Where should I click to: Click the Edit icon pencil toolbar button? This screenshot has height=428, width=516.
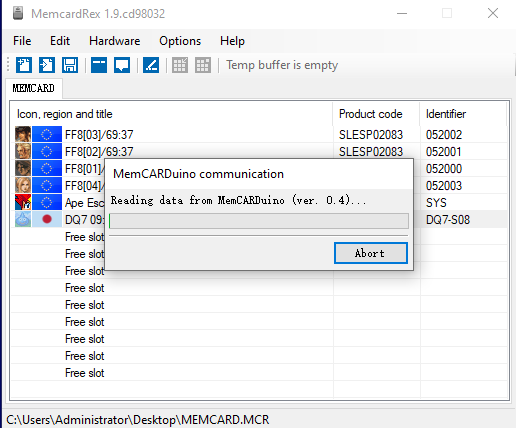point(151,65)
